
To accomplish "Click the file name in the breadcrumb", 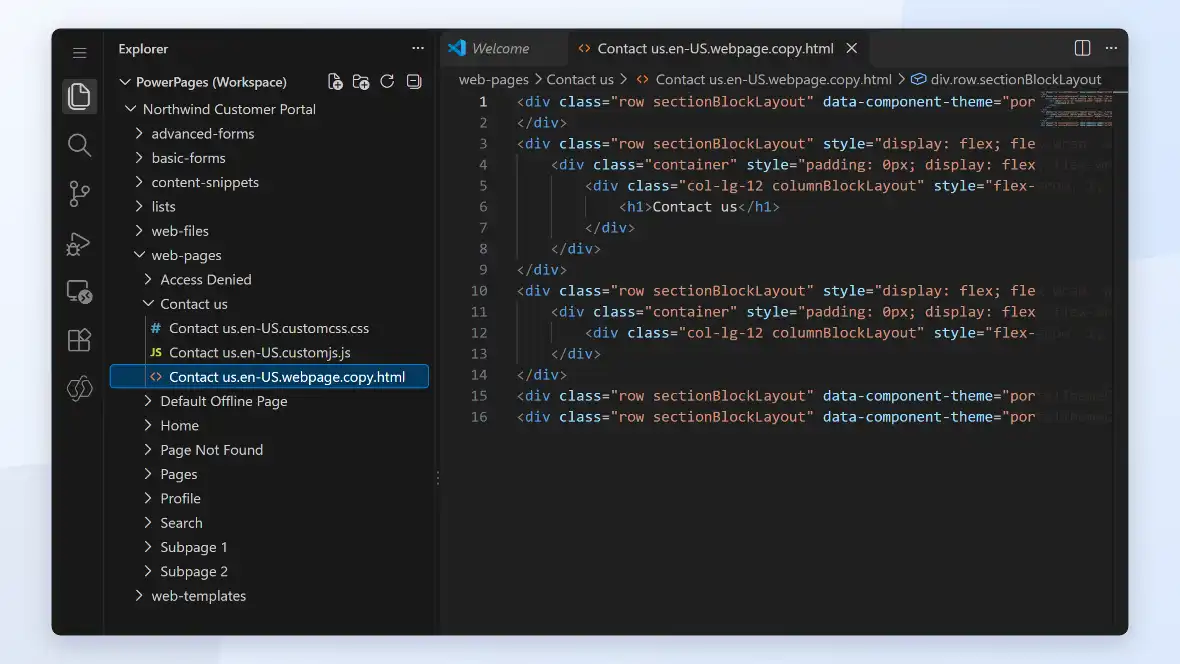I will point(773,79).
